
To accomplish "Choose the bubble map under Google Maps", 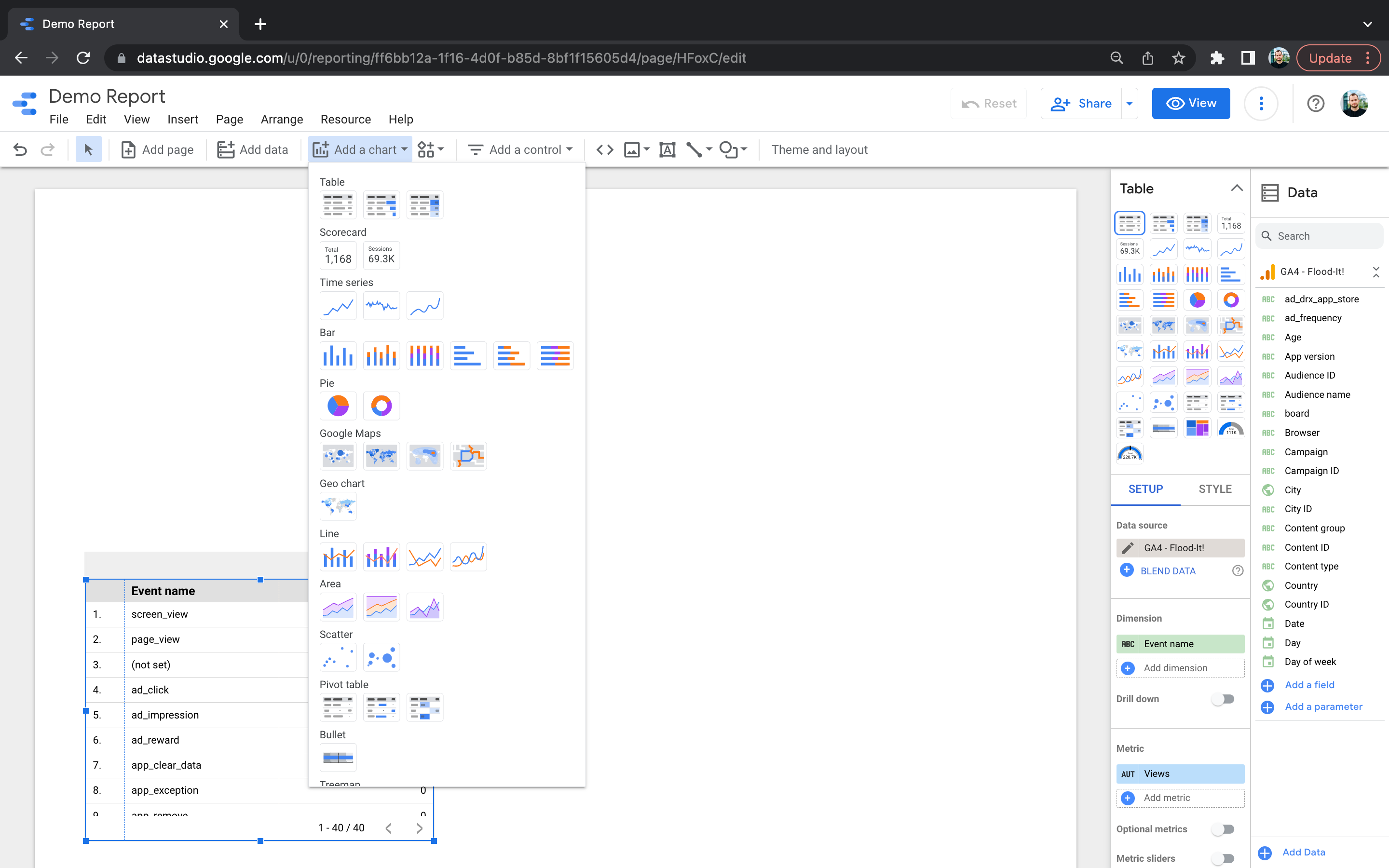I will coord(338,456).
